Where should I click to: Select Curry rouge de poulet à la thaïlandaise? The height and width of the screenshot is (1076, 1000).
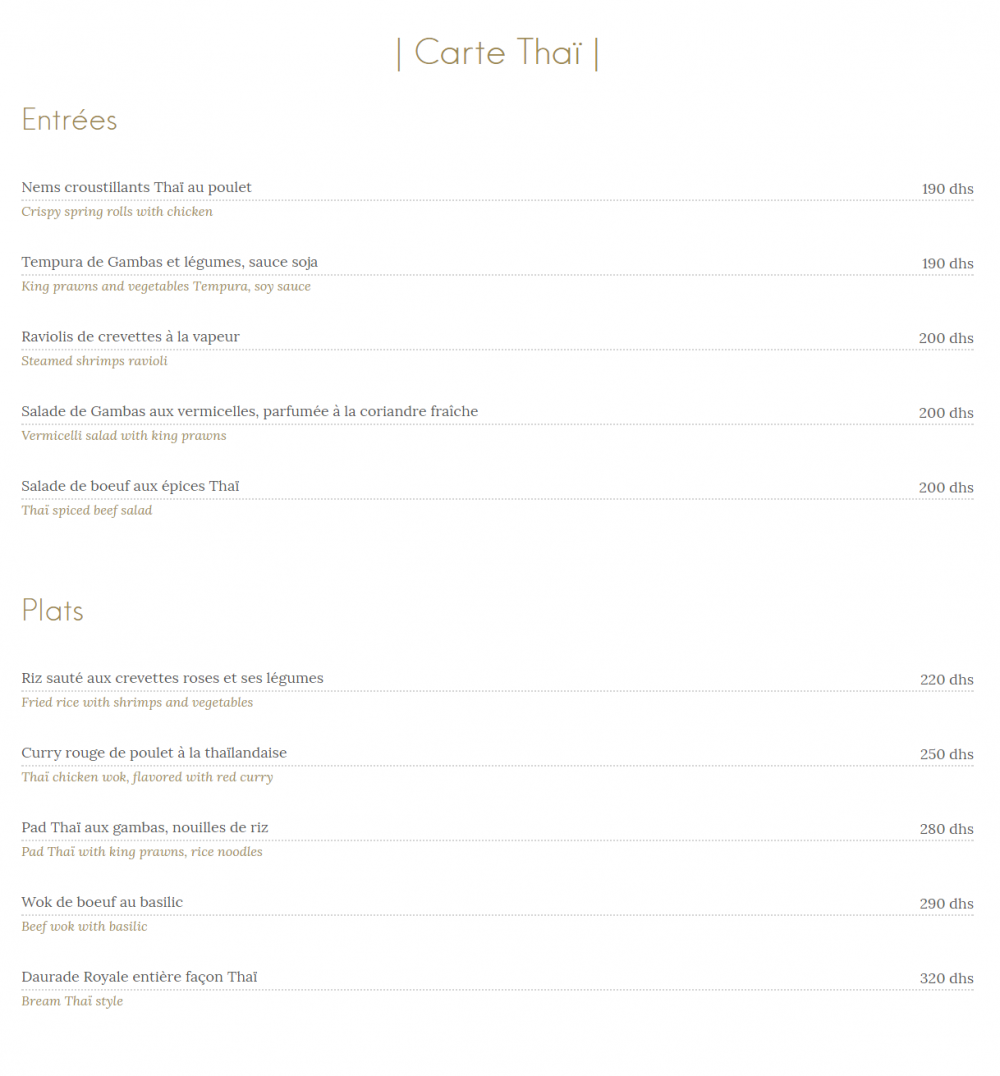point(154,753)
